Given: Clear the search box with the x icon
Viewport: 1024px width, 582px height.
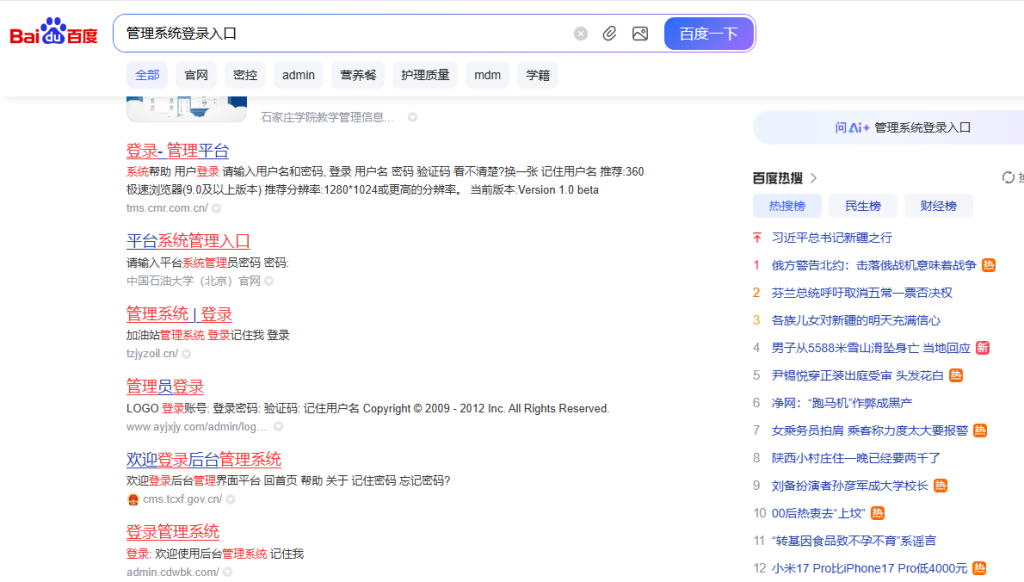Looking at the screenshot, I should tap(580, 33).
